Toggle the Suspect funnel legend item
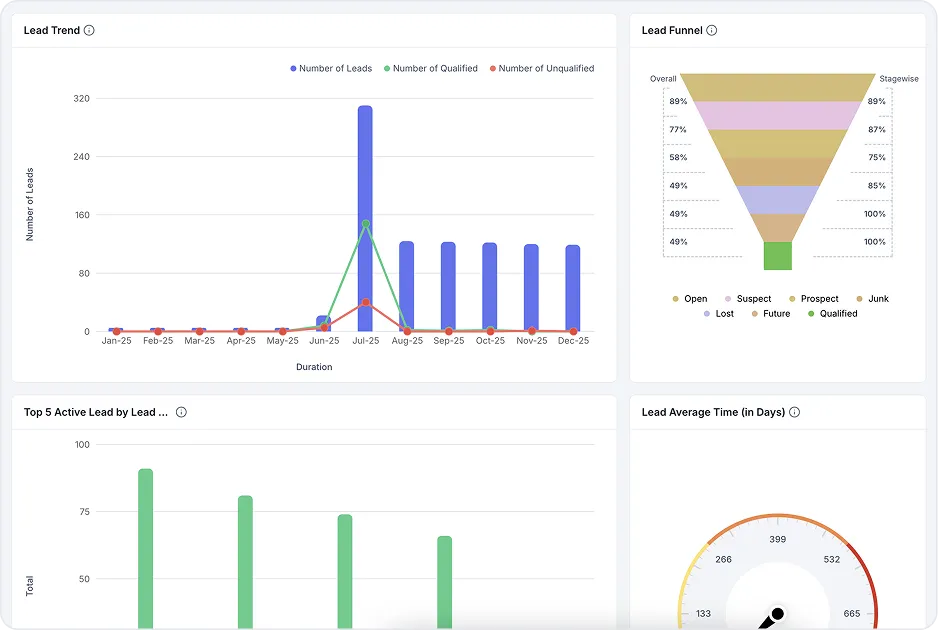938x630 pixels. [748, 299]
